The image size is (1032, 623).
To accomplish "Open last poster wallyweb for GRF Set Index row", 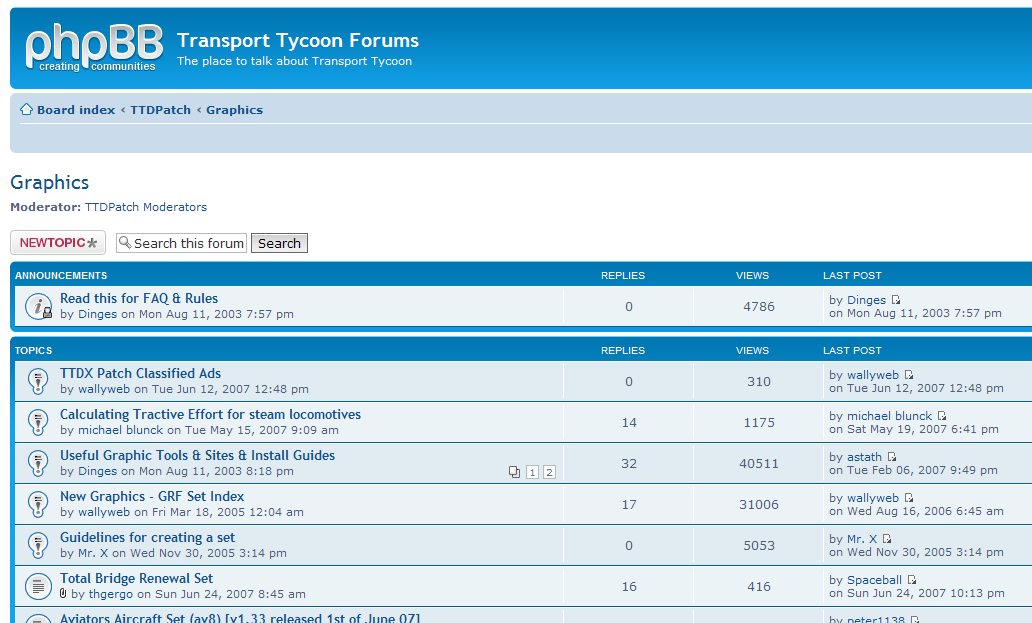I will (873, 498).
